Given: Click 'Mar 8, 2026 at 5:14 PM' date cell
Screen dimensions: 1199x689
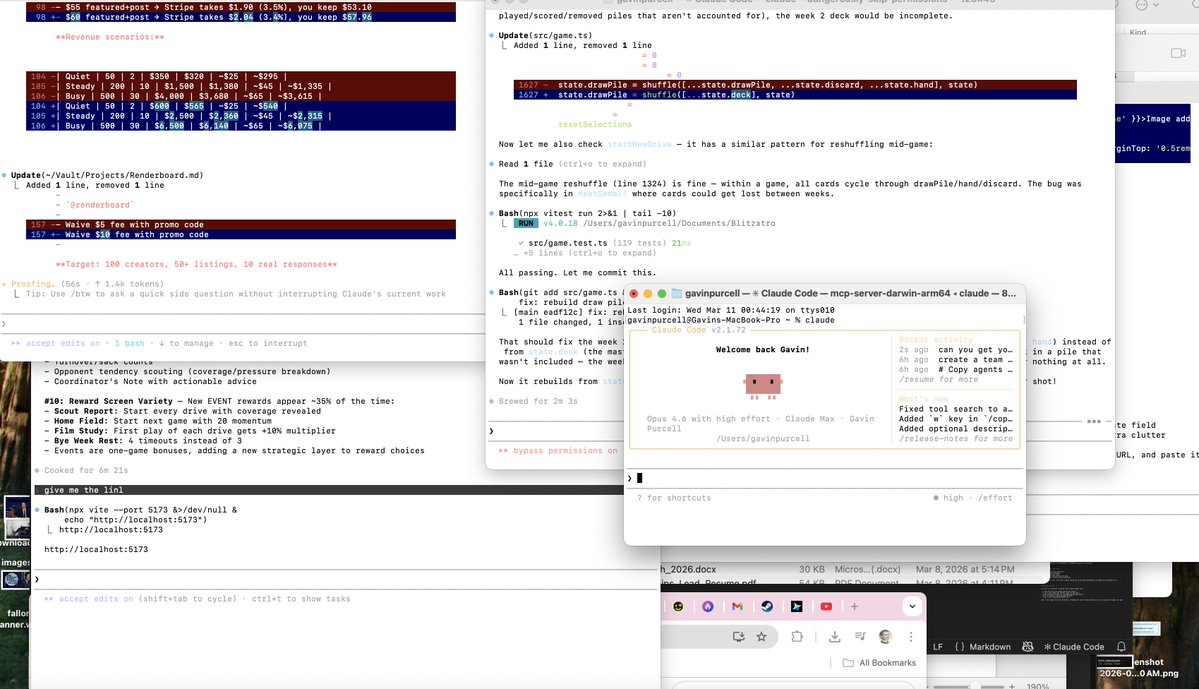Looking at the screenshot, I should [965, 569].
